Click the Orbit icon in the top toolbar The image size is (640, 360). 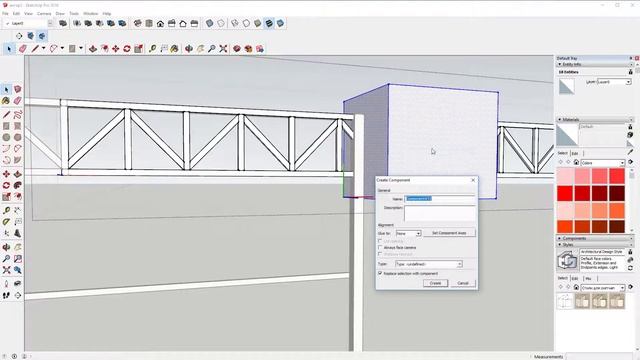pyautogui.click(x=189, y=49)
